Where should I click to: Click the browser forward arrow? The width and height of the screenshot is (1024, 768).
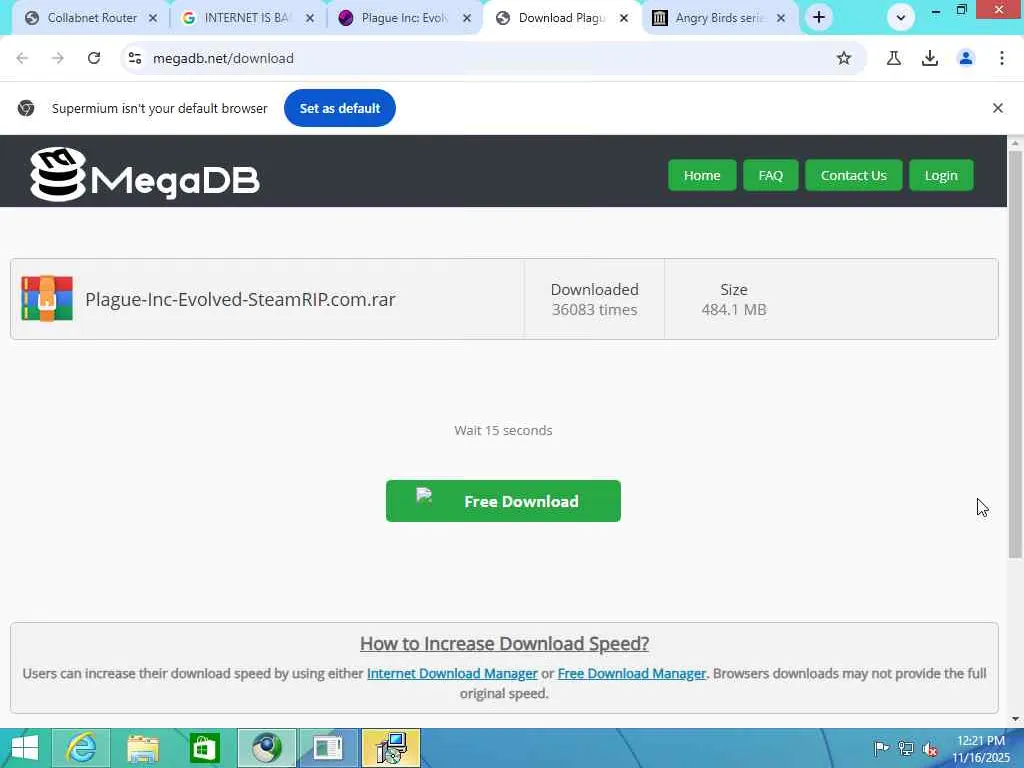pyautogui.click(x=58, y=58)
